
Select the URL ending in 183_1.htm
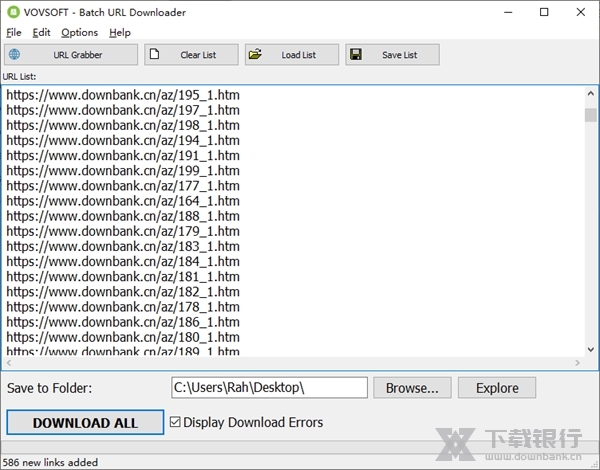click(123, 246)
